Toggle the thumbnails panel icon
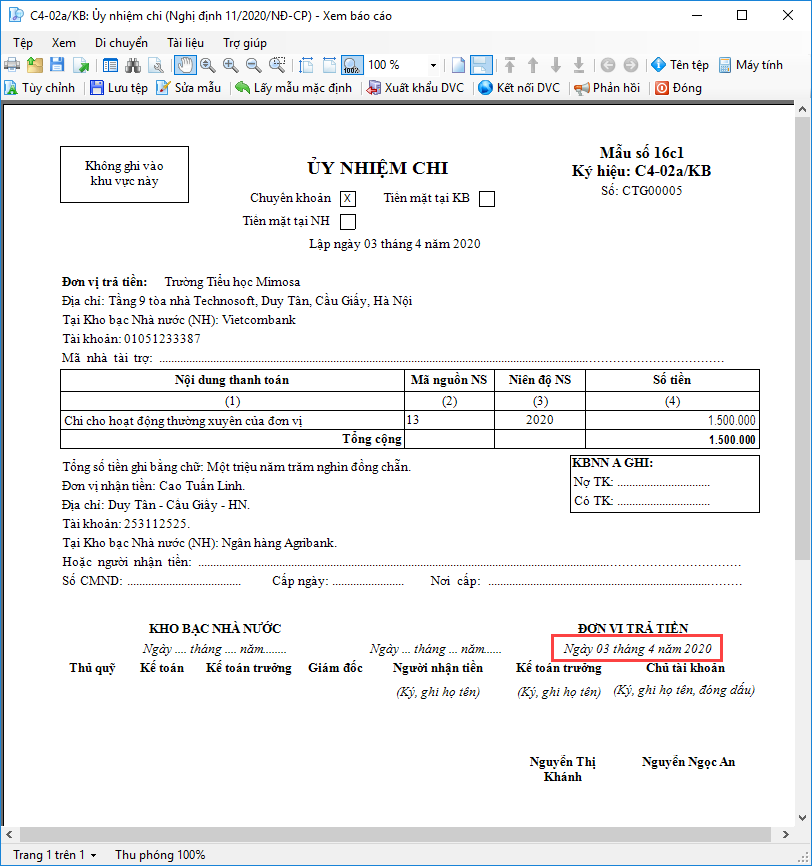This screenshot has height=866, width=812. [x=110, y=65]
